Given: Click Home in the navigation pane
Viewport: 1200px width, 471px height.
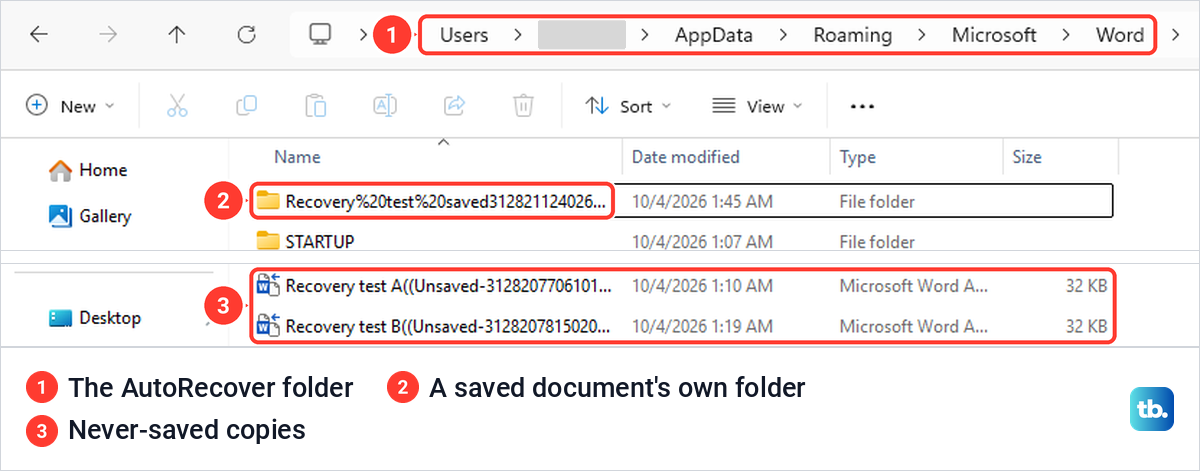Looking at the screenshot, I should (x=103, y=170).
